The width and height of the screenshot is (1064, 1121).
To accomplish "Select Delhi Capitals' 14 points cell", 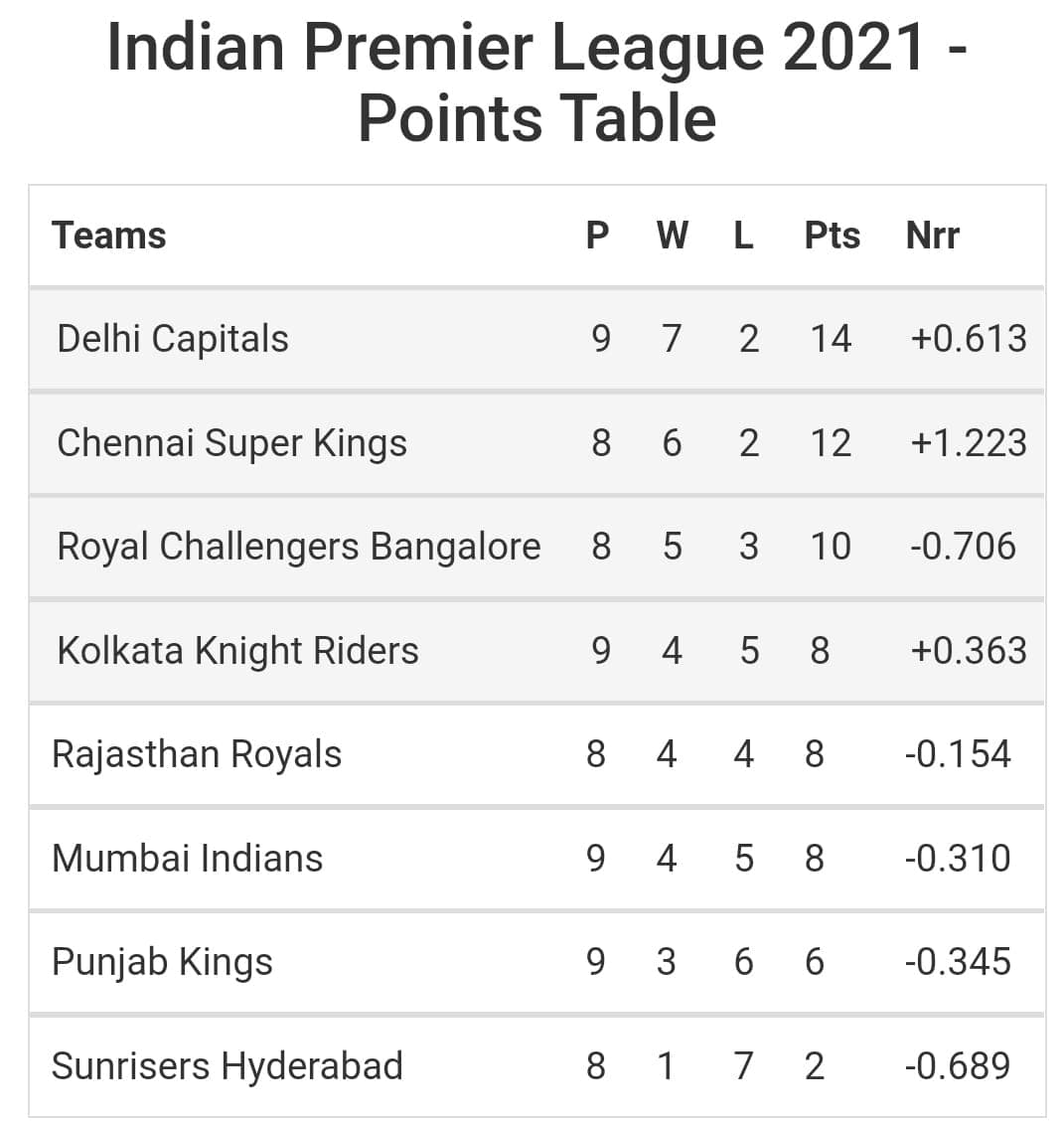I will point(831,339).
